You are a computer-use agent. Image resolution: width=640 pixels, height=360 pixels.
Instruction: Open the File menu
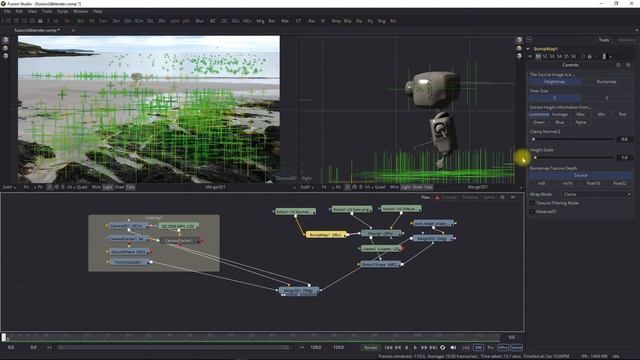[x=7, y=11]
